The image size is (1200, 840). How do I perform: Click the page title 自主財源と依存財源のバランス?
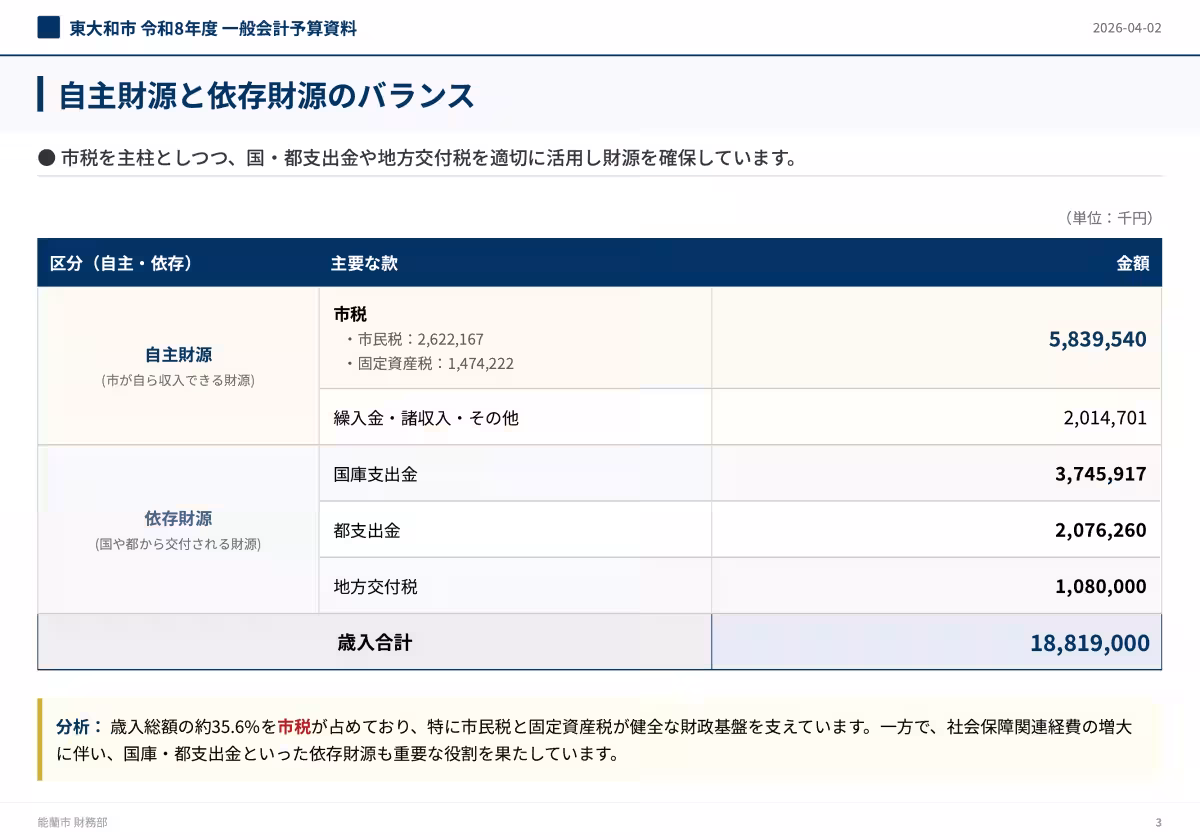point(266,96)
